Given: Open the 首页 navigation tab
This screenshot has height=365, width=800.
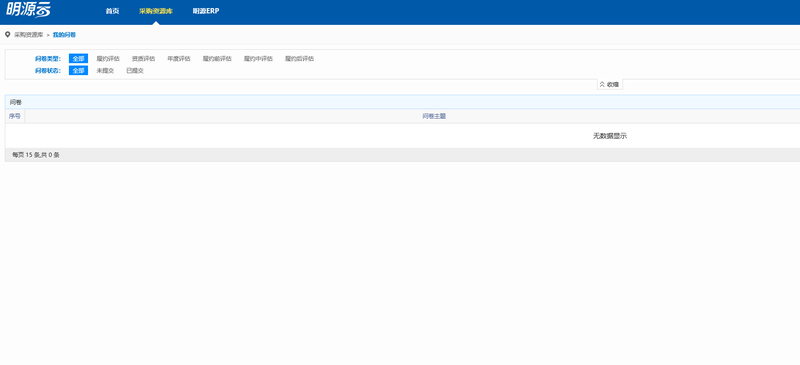Looking at the screenshot, I should tap(112, 11).
